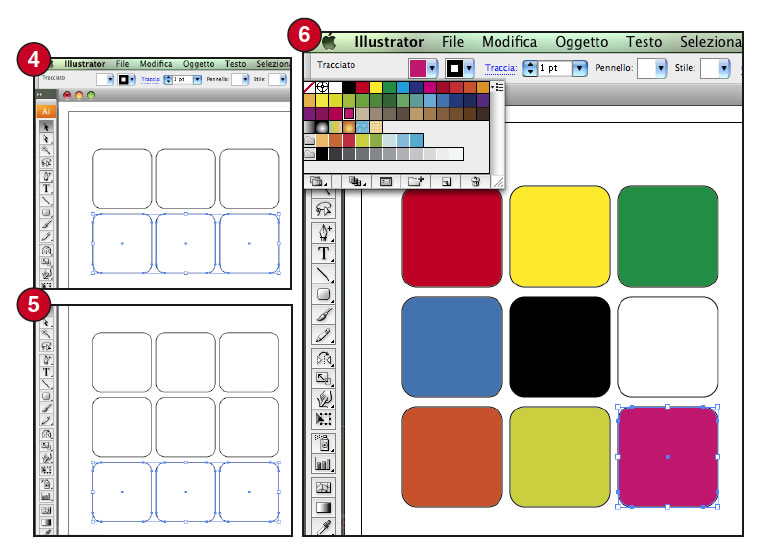Select the Pen tool in the colored-squares window
Viewport: 761px width, 558px height.
(x=323, y=233)
